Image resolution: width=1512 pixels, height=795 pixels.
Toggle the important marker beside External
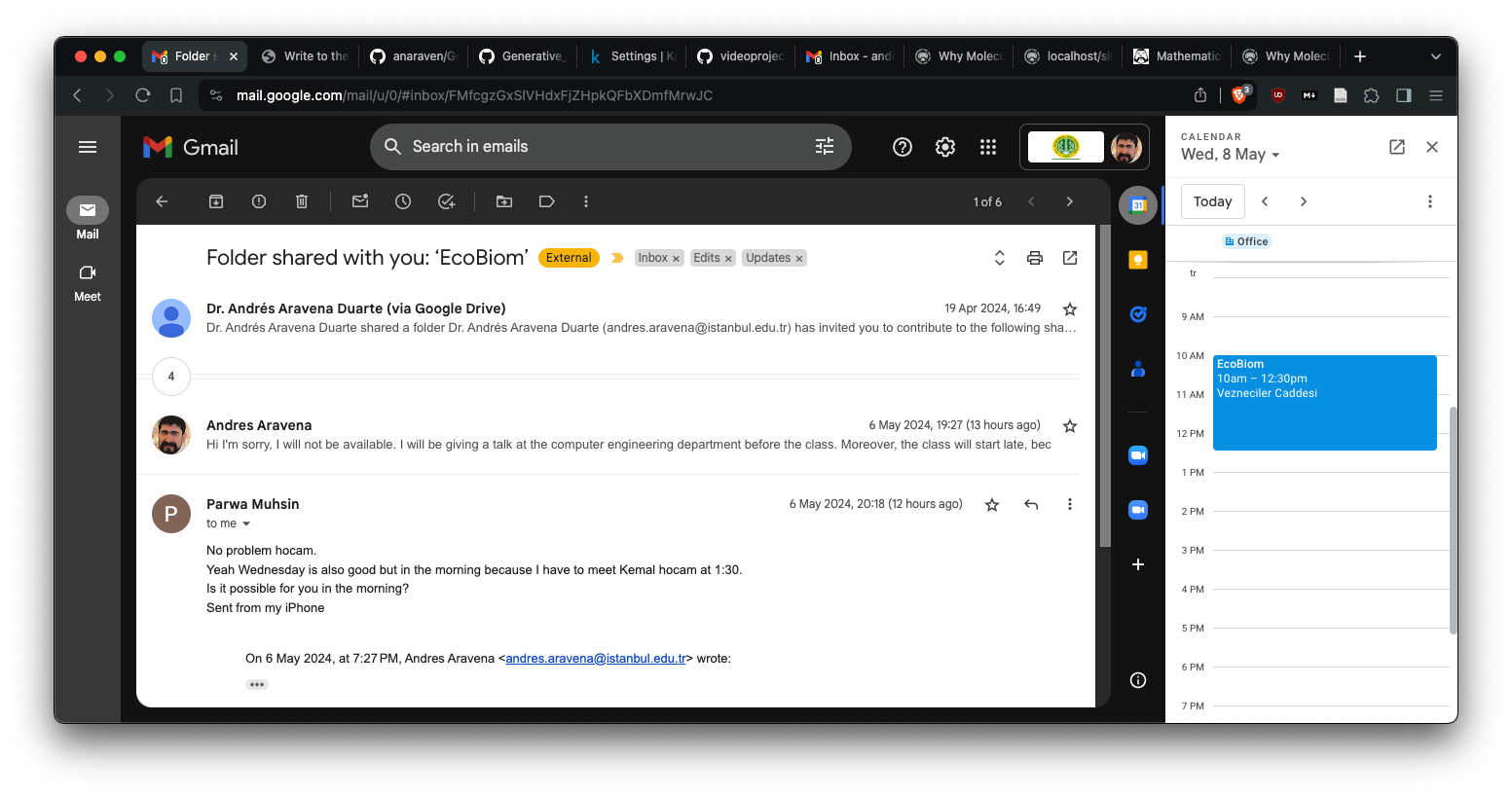coord(616,258)
